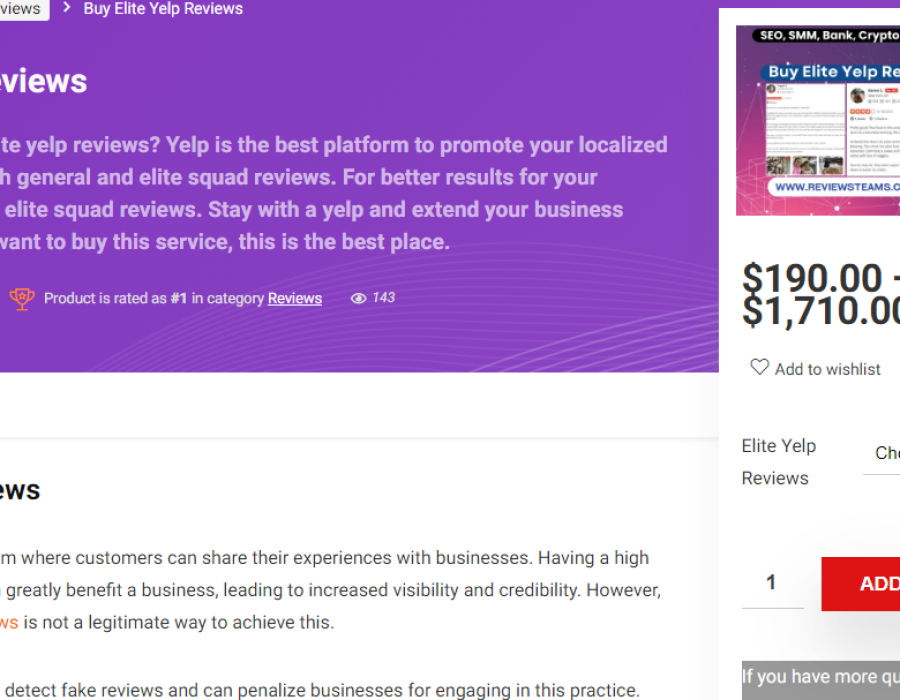Click the Buy Elite Yelp Reviews breadcrumb

point(163,8)
